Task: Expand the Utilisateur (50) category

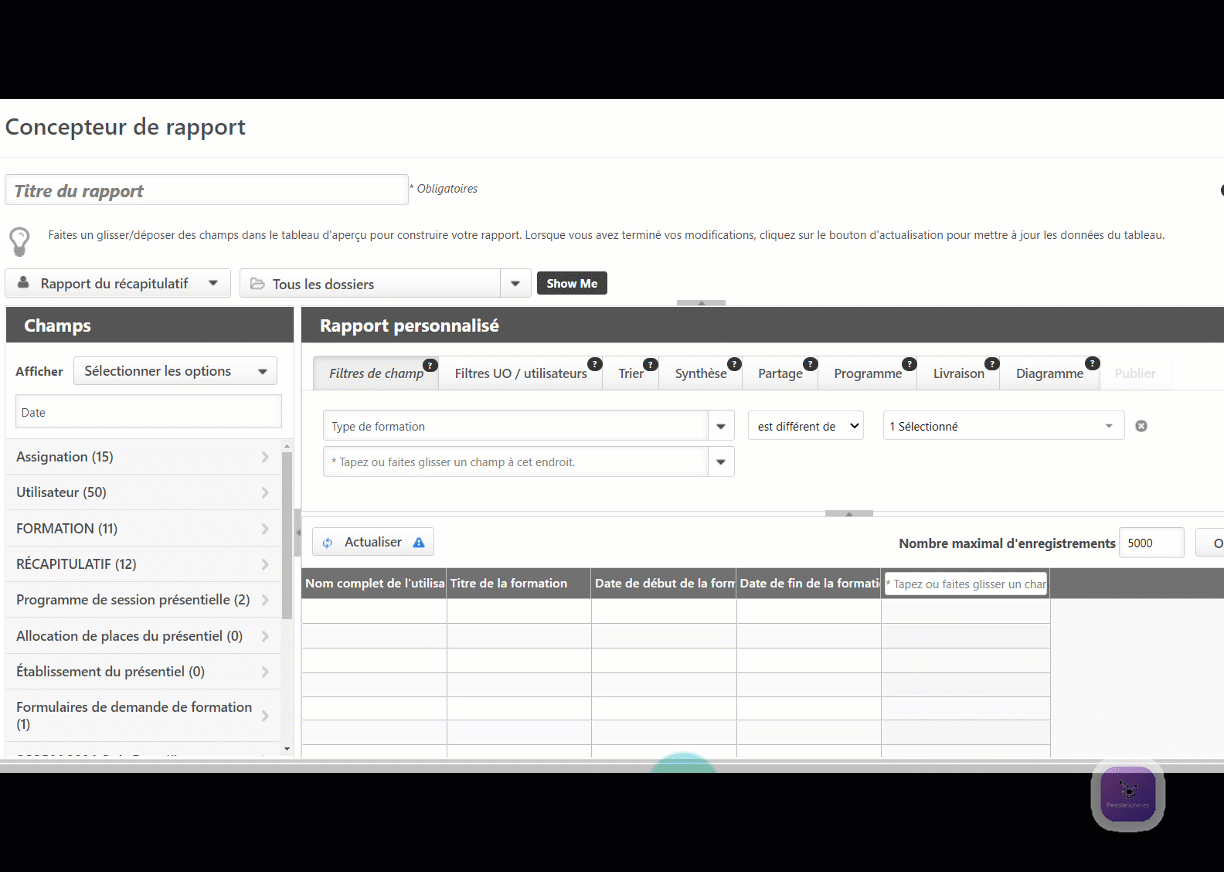Action: [143, 493]
